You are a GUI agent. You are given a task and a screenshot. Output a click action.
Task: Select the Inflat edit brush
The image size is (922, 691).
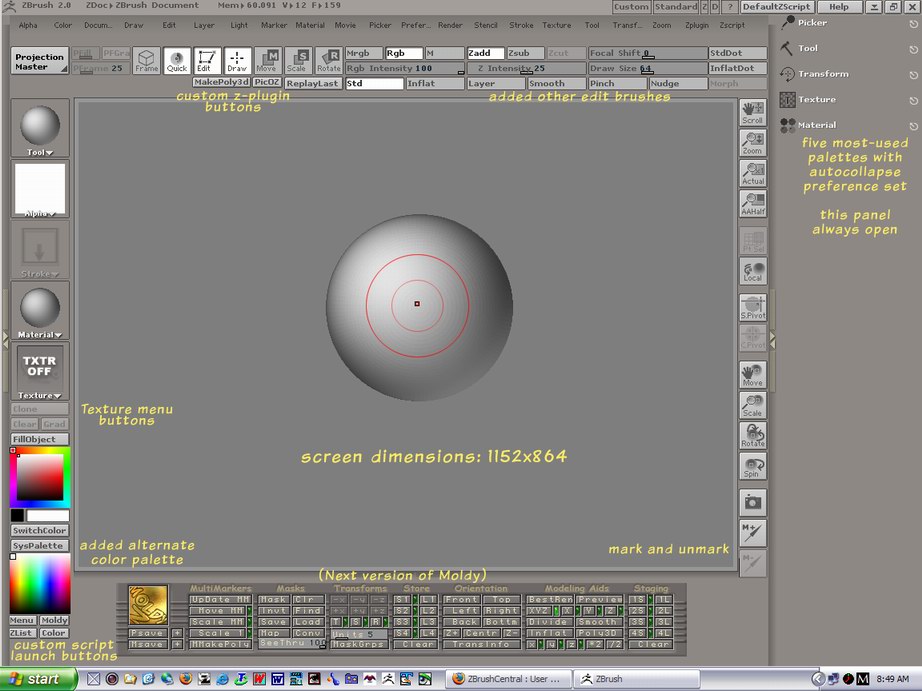(x=435, y=84)
